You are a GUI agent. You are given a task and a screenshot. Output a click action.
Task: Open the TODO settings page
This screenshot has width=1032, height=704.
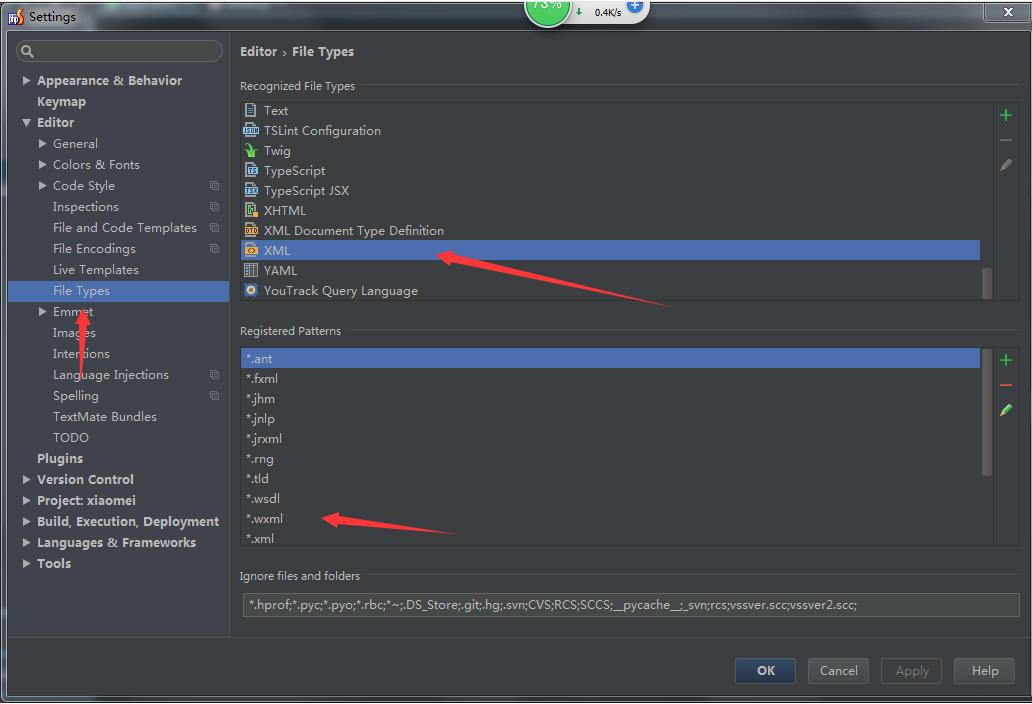pyautogui.click(x=70, y=438)
